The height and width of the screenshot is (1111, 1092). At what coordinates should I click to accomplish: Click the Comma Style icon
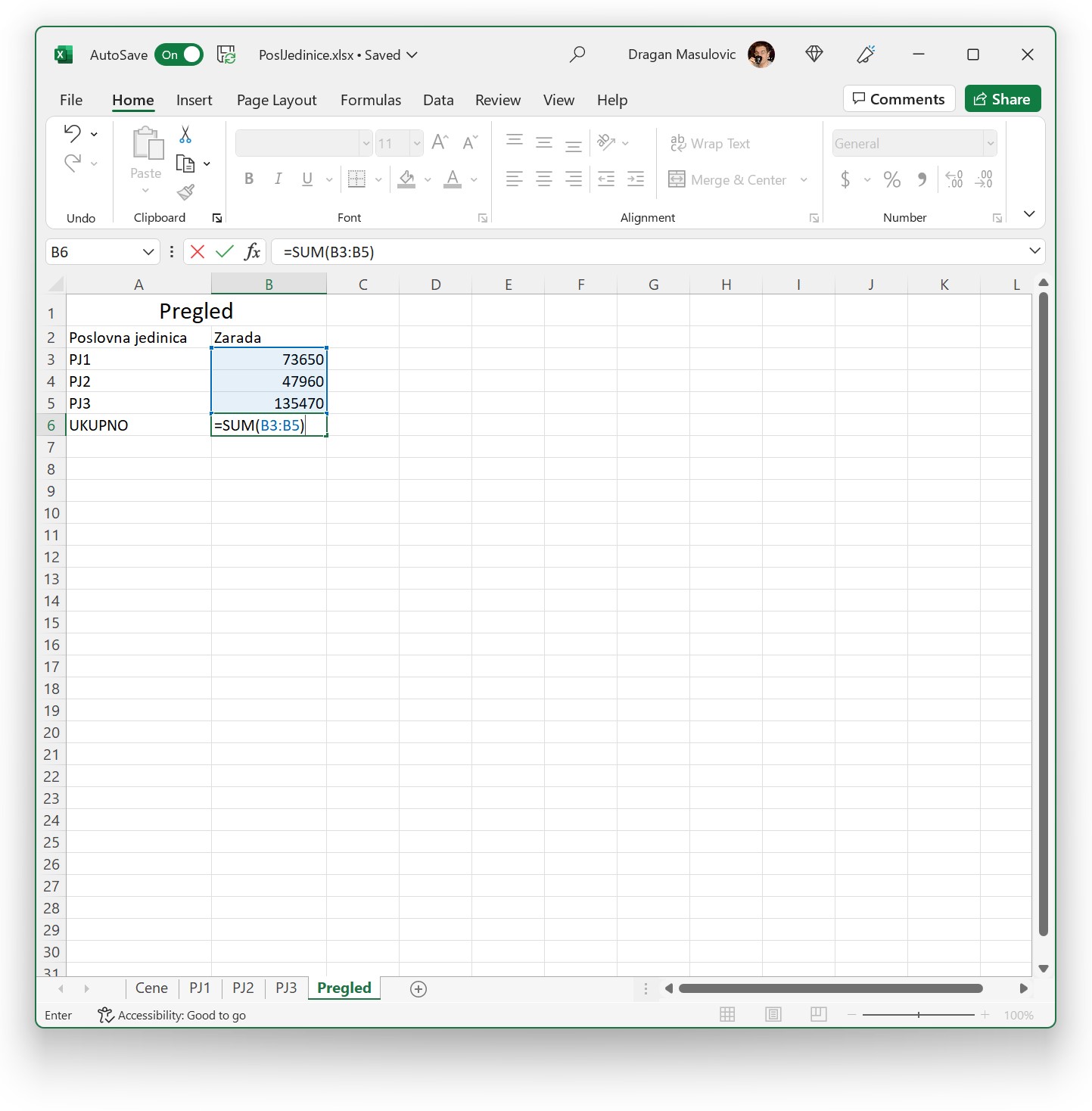pos(922,179)
